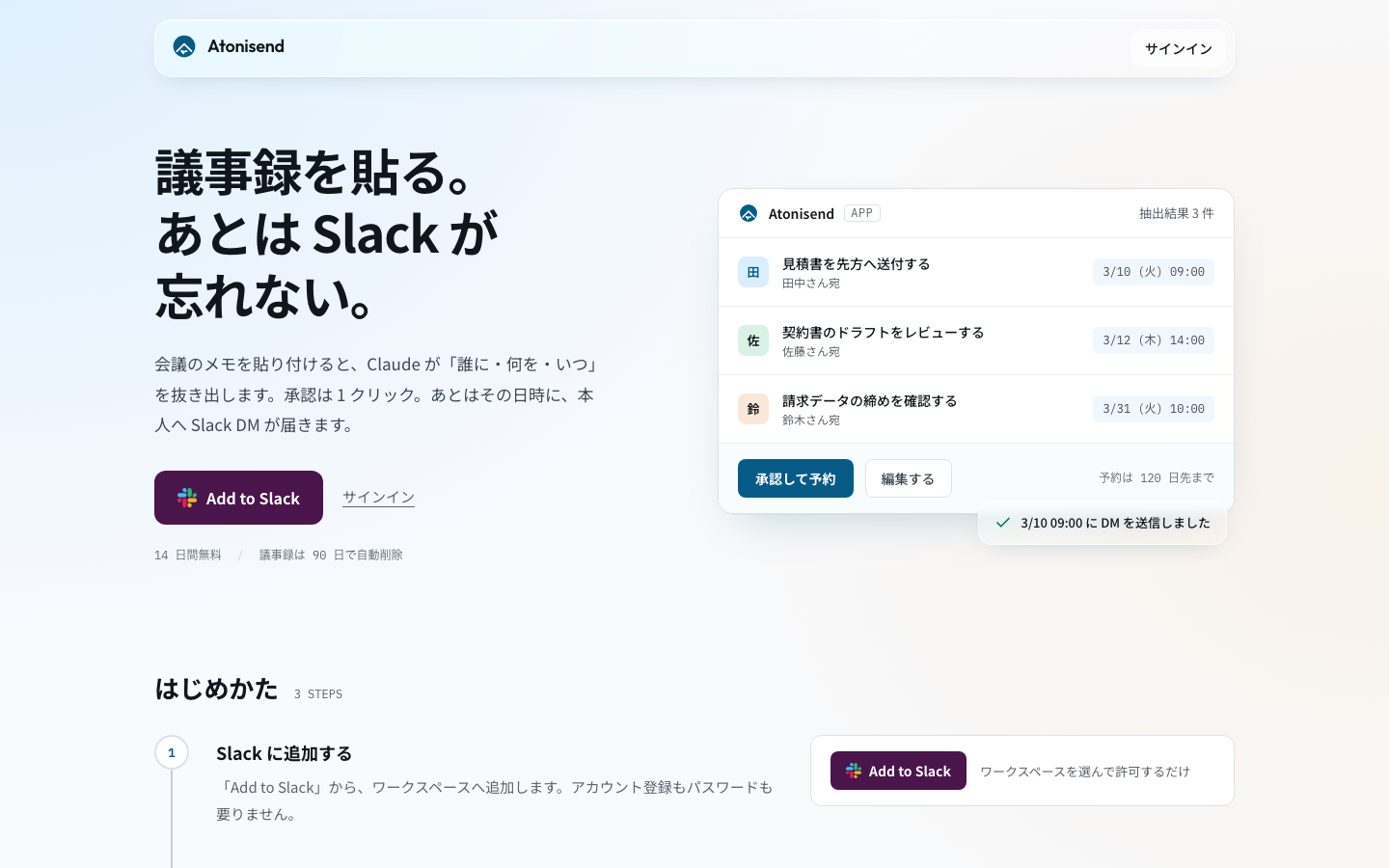Click the サインイン button in the header

(x=1179, y=48)
